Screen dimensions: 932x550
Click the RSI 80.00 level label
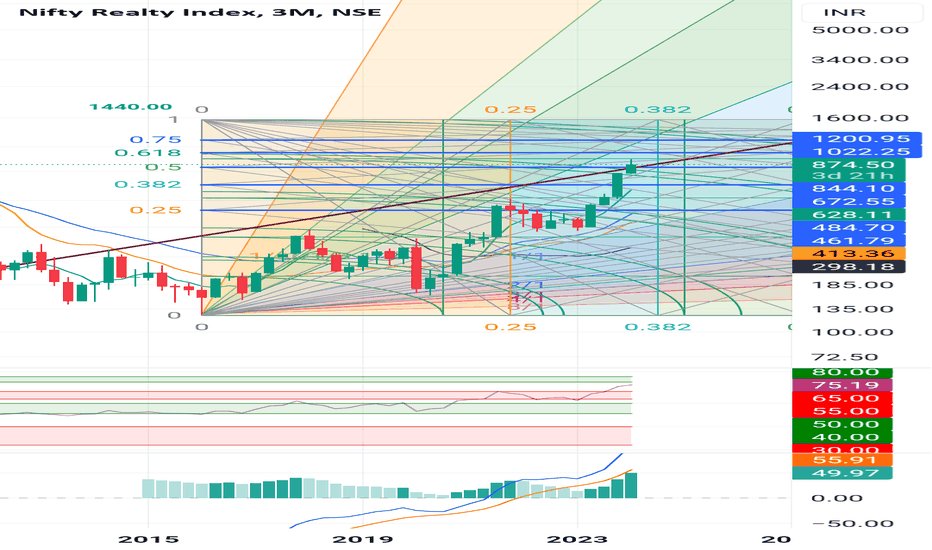pos(843,373)
